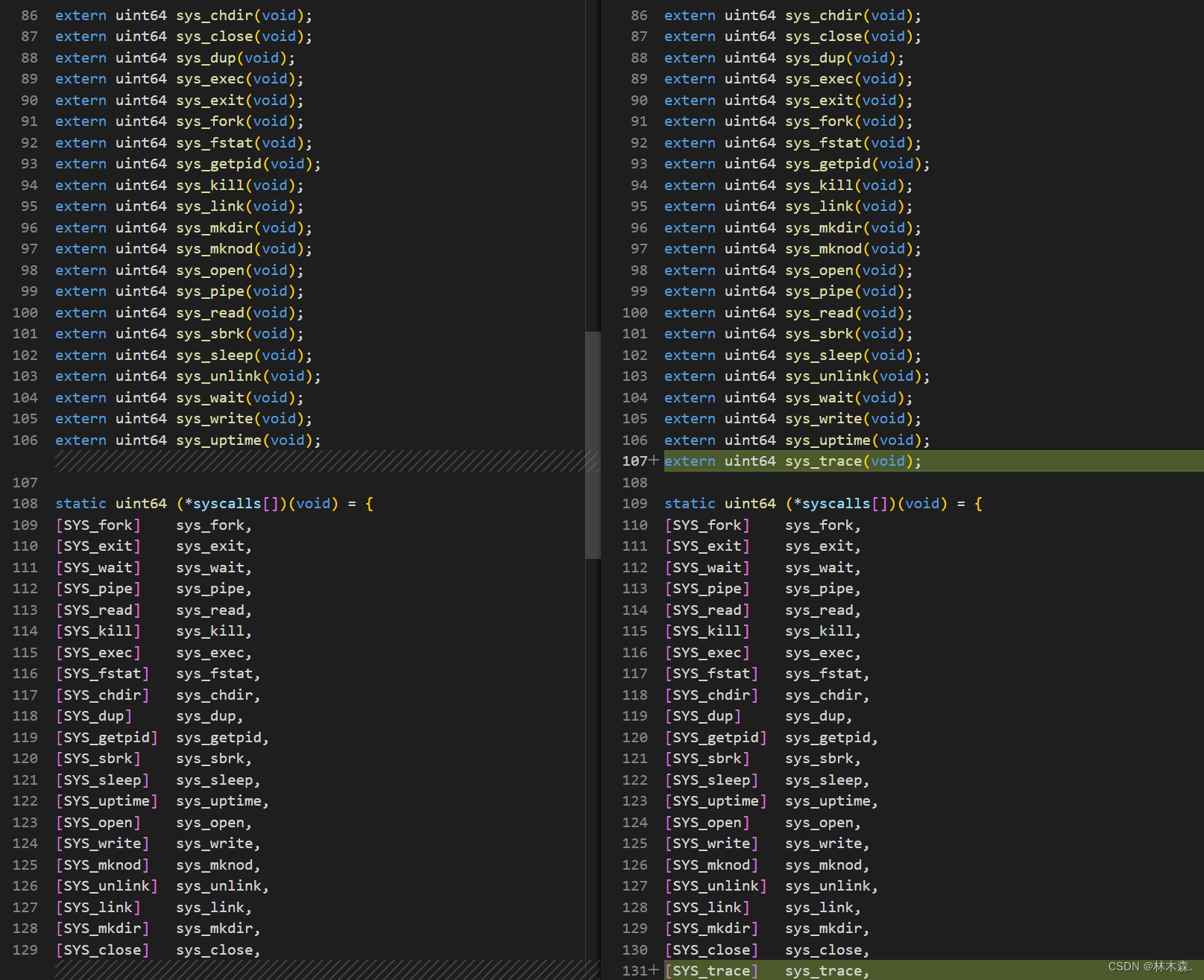The width and height of the screenshot is (1204, 980).
Task: Click sys_exec declaration on left line 89
Action: pyautogui.click(x=179, y=79)
